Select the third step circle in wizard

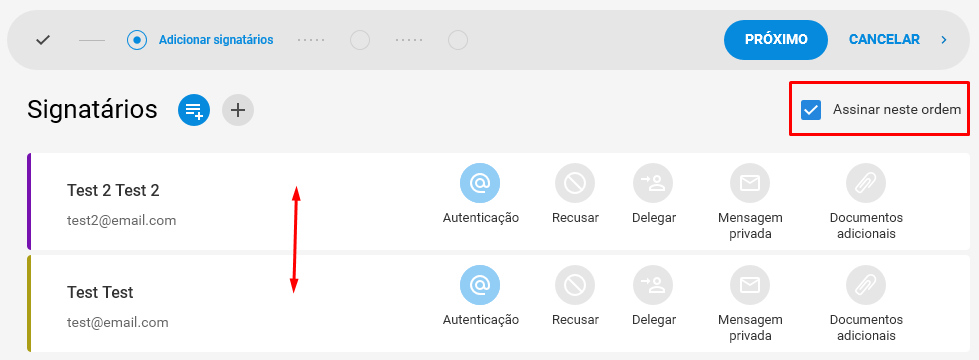(360, 40)
